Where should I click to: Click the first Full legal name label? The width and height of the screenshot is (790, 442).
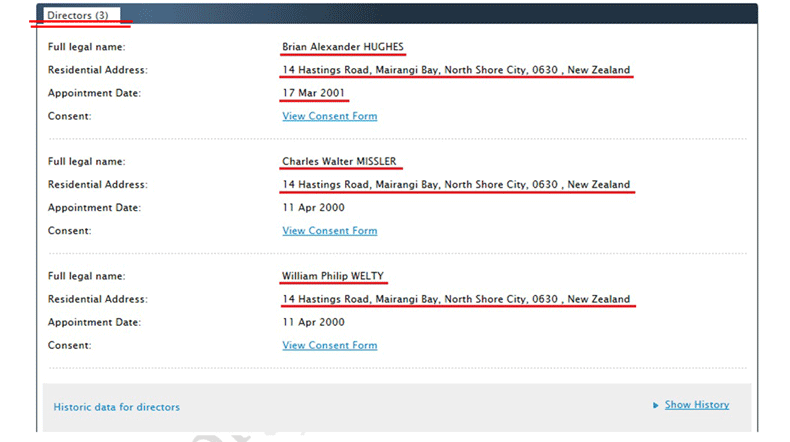87,47
